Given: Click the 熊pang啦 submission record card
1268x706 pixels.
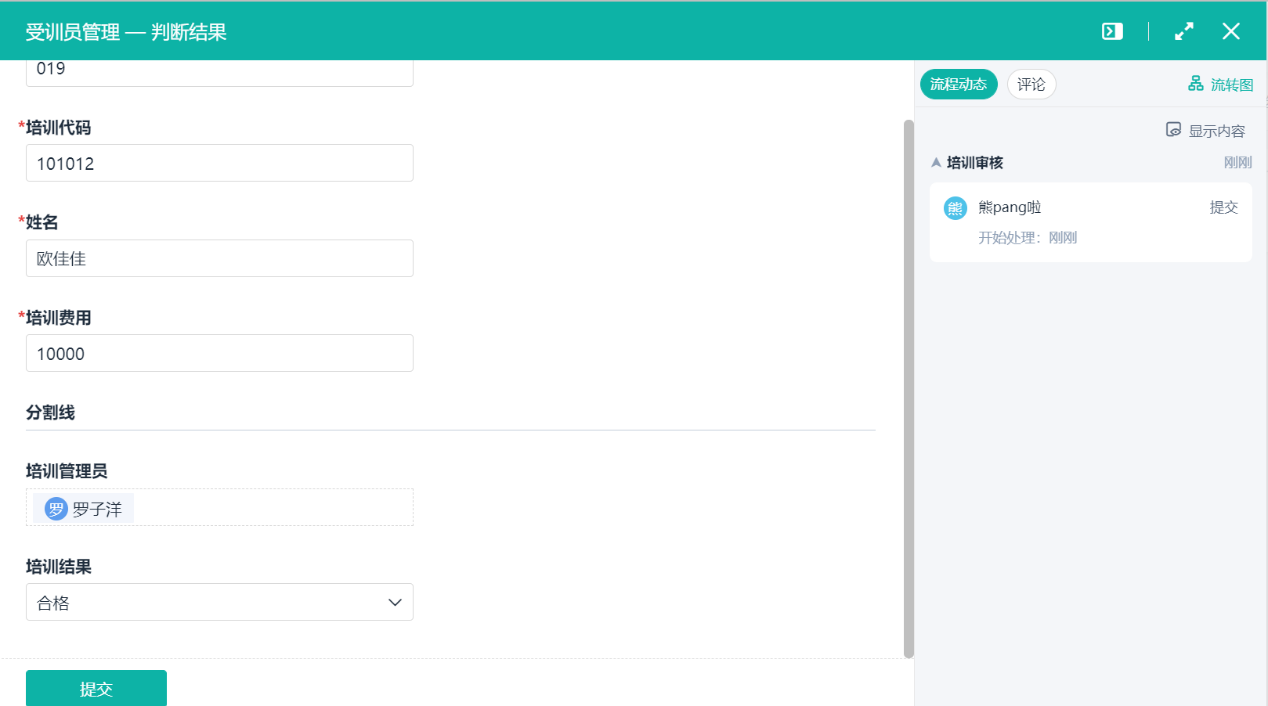Looking at the screenshot, I should click(1090, 222).
